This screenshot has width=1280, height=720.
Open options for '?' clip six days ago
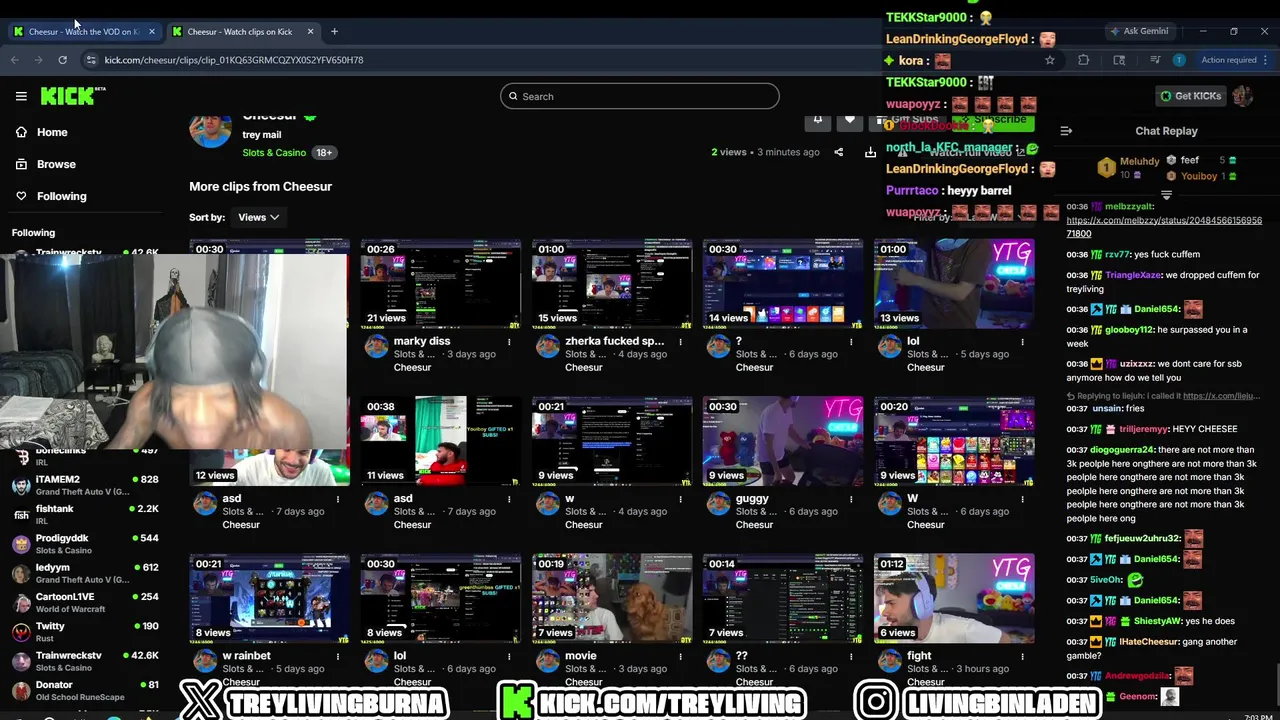tap(851, 342)
